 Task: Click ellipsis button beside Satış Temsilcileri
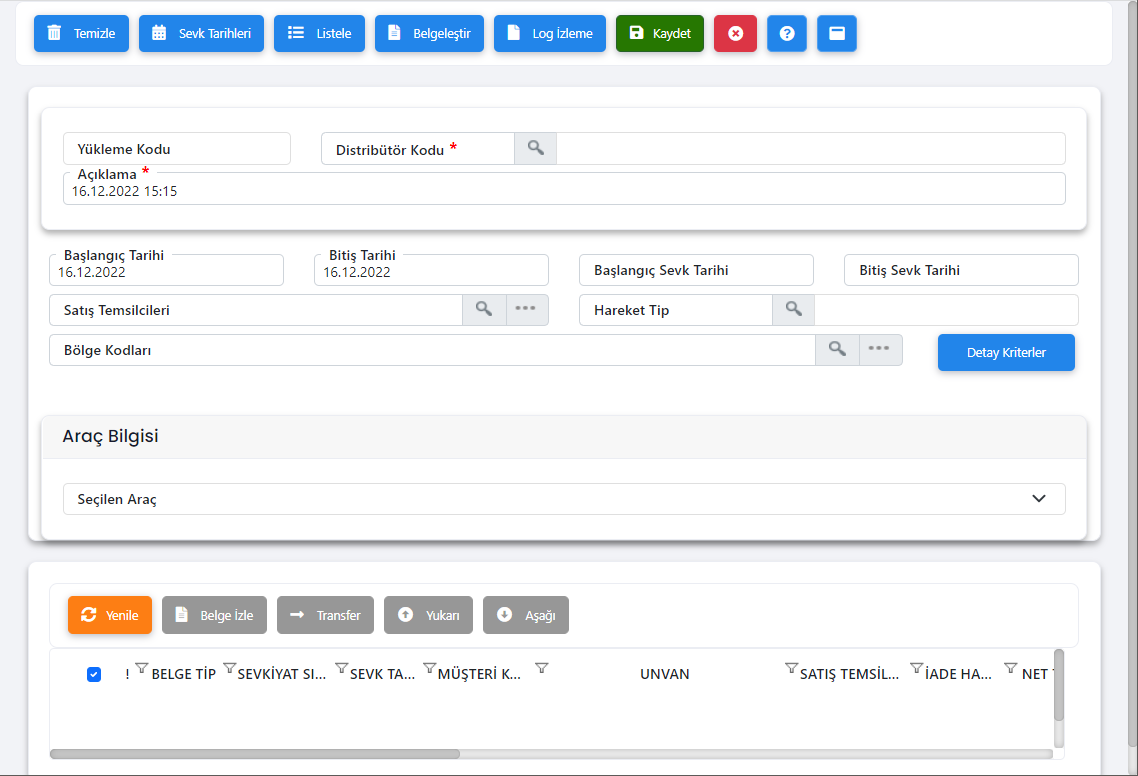click(x=527, y=310)
